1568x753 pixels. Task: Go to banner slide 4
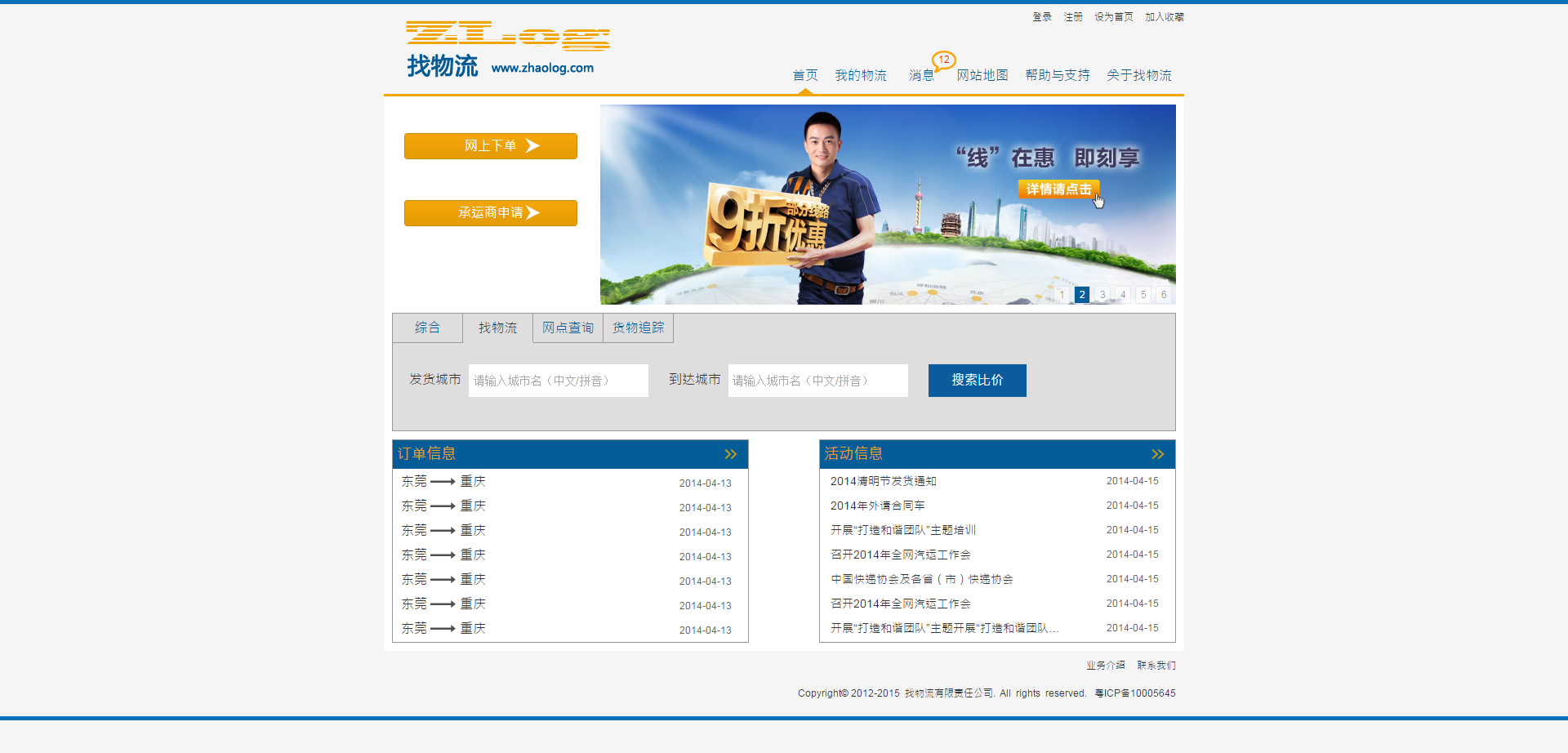point(1123,295)
